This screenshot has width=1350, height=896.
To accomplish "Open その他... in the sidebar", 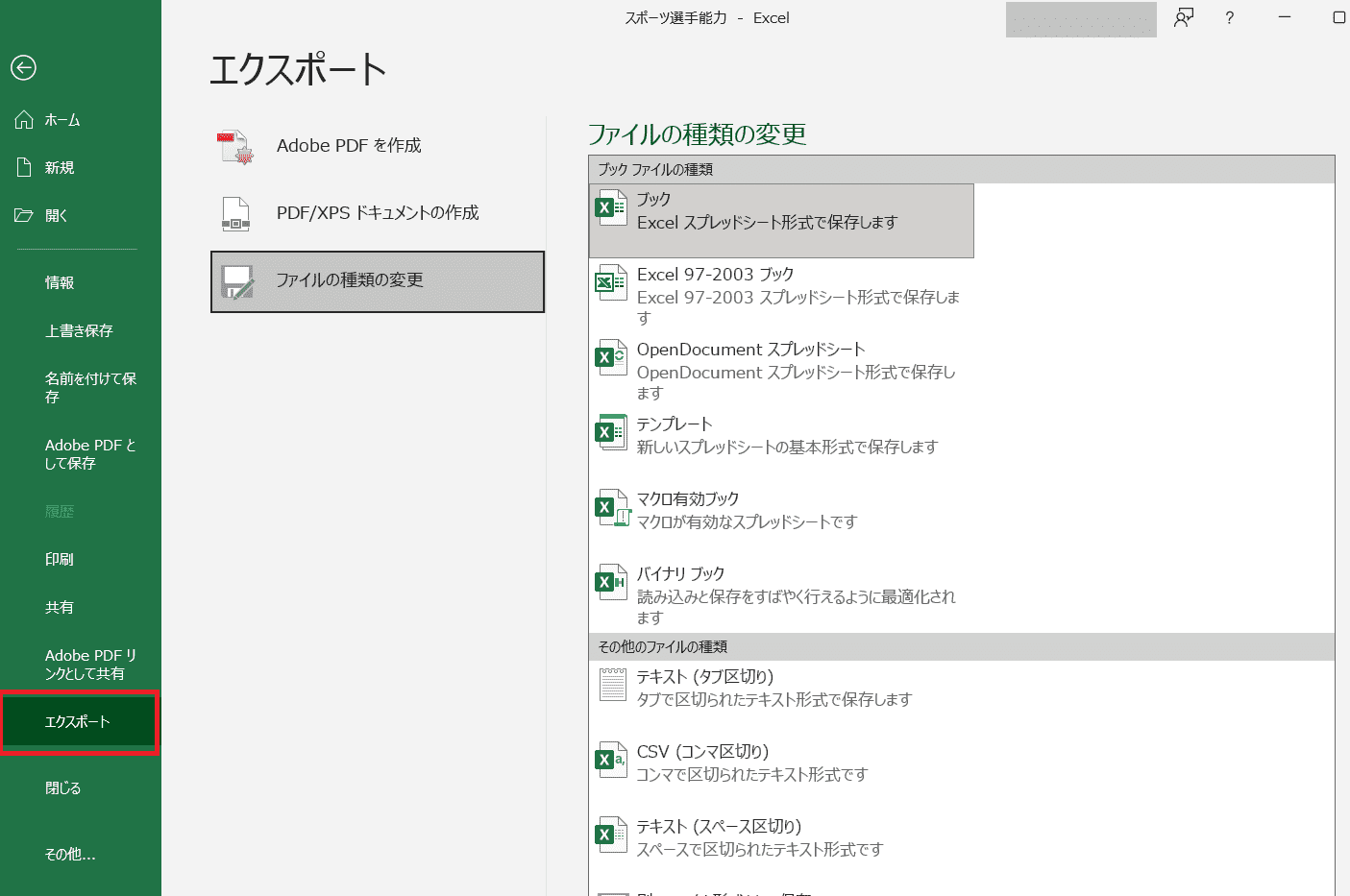I will coord(81,854).
